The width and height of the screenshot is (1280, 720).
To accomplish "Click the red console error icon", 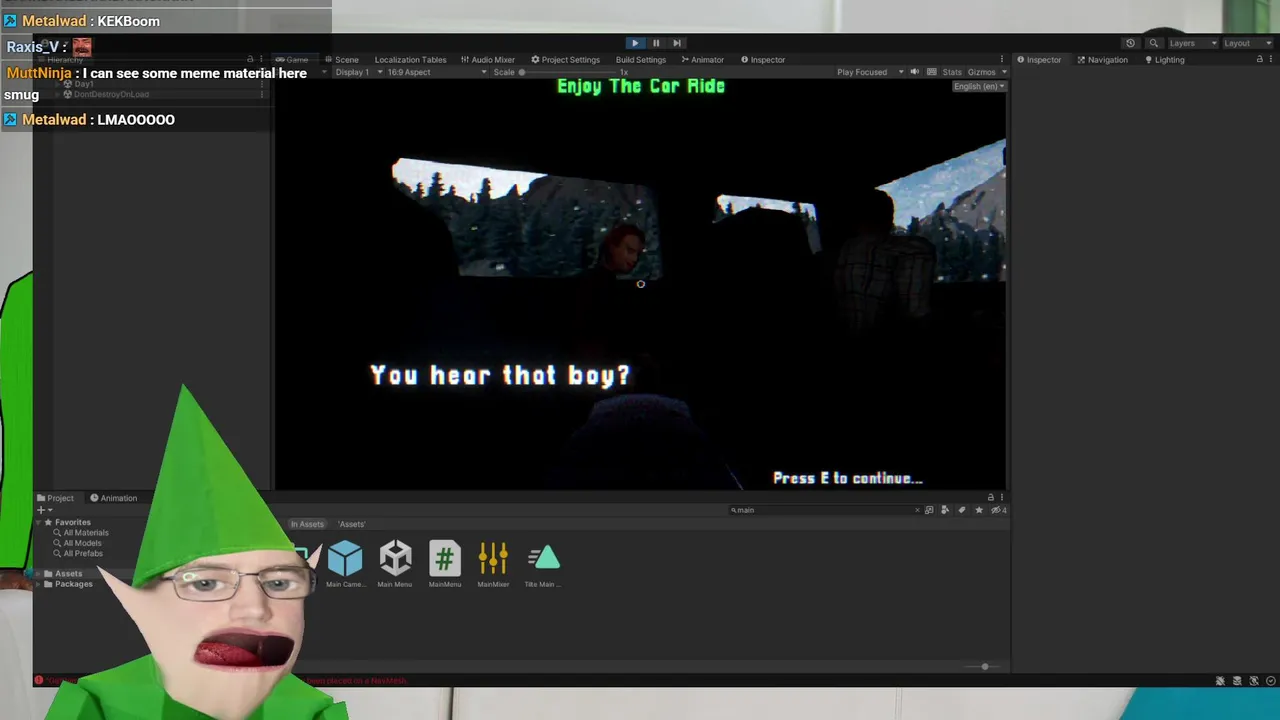I will point(39,681).
